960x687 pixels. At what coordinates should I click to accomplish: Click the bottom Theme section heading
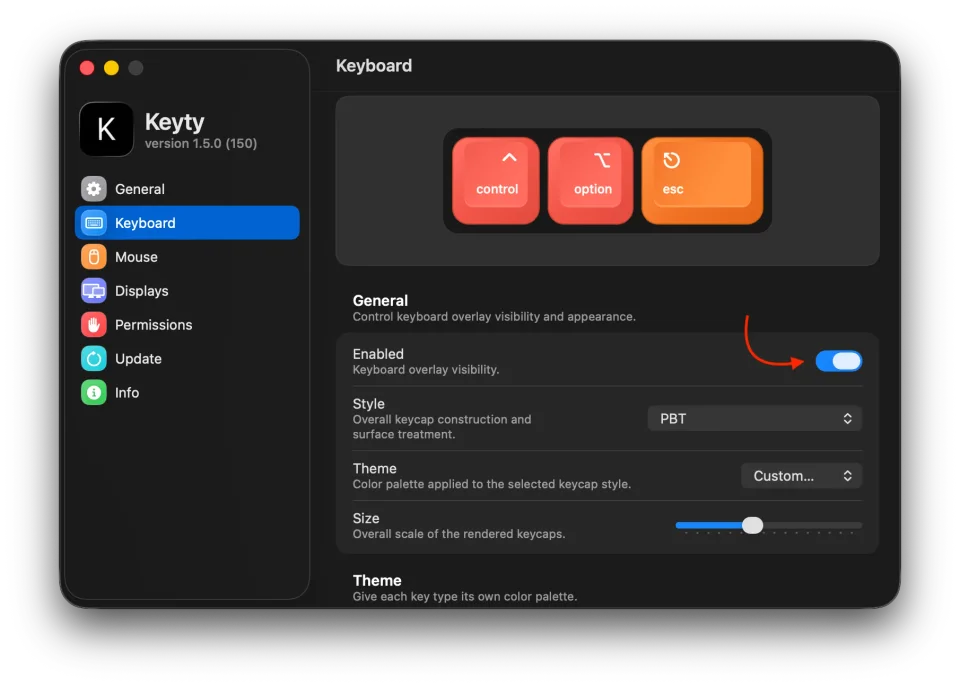click(377, 580)
